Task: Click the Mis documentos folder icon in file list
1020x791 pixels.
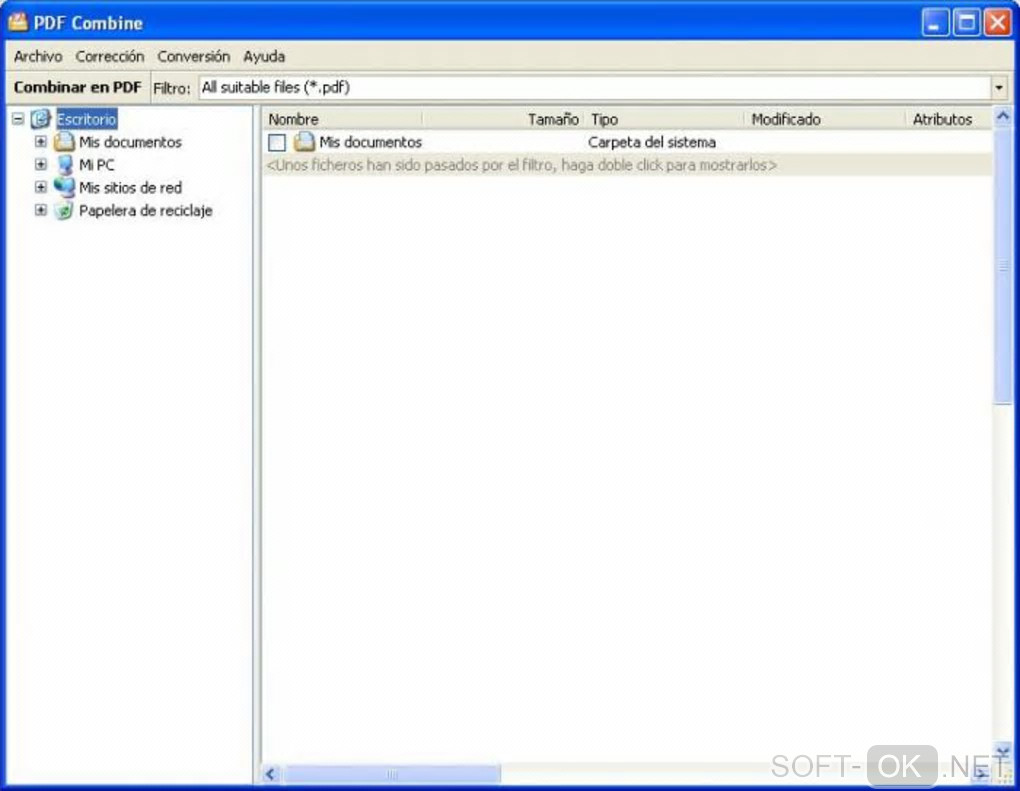Action: tap(304, 141)
